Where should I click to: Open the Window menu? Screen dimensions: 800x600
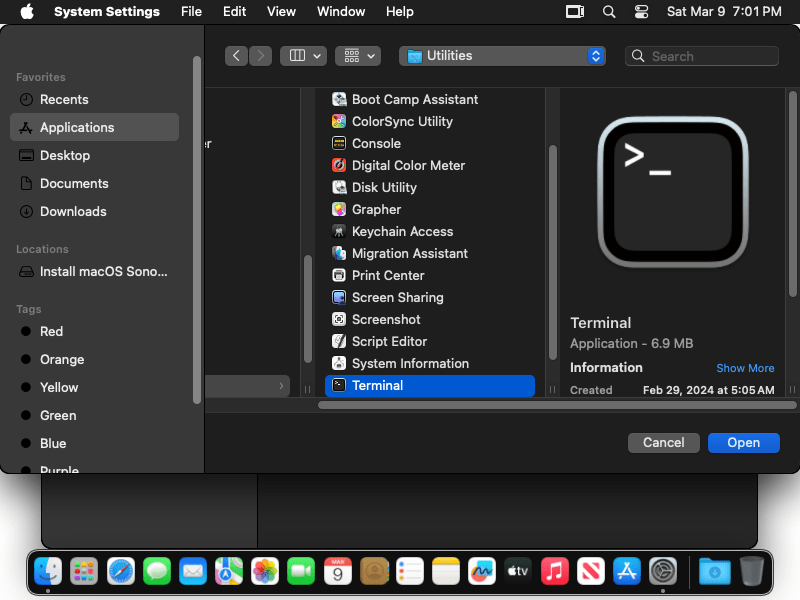[341, 12]
